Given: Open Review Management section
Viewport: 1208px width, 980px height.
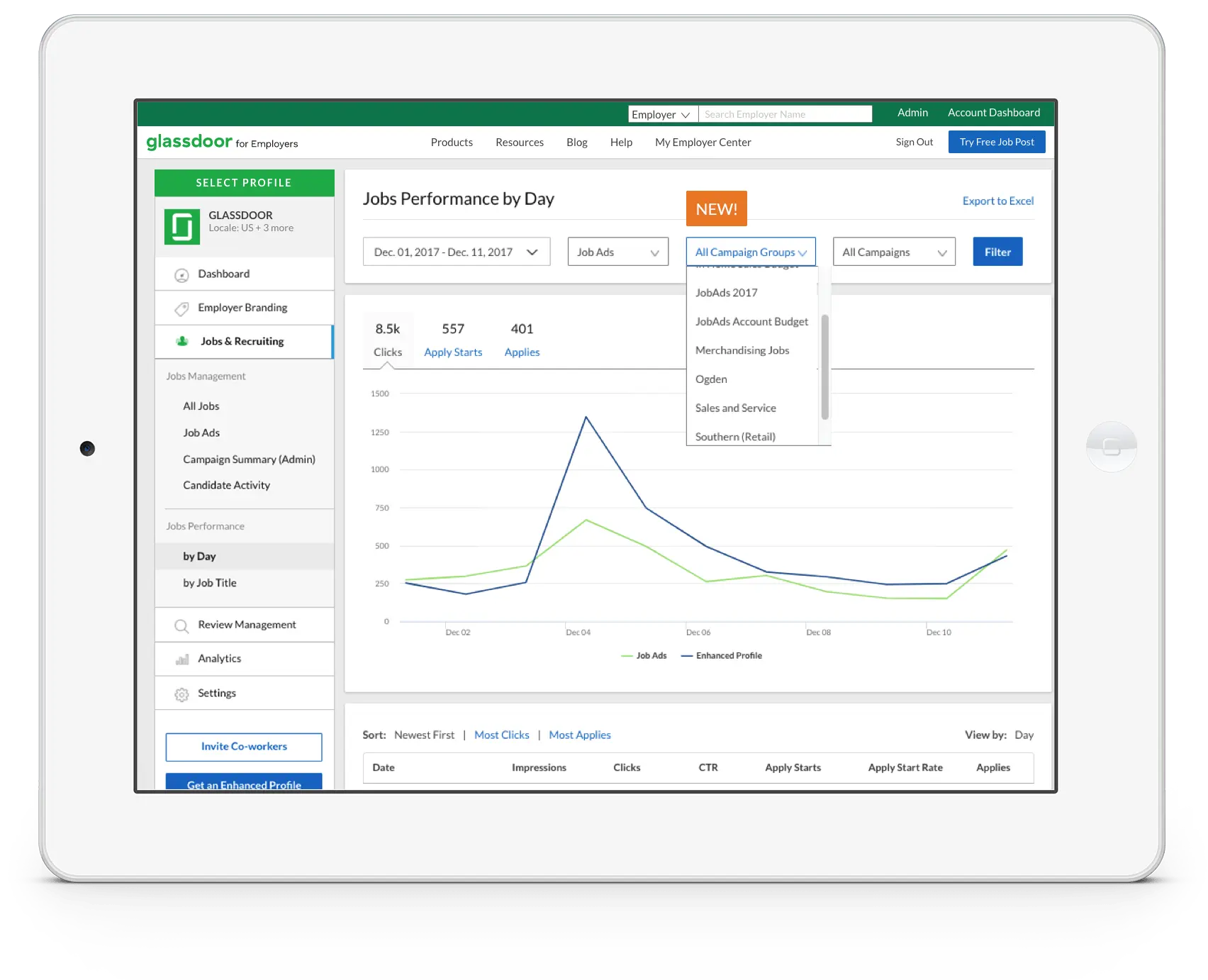Looking at the screenshot, I should tap(244, 625).
